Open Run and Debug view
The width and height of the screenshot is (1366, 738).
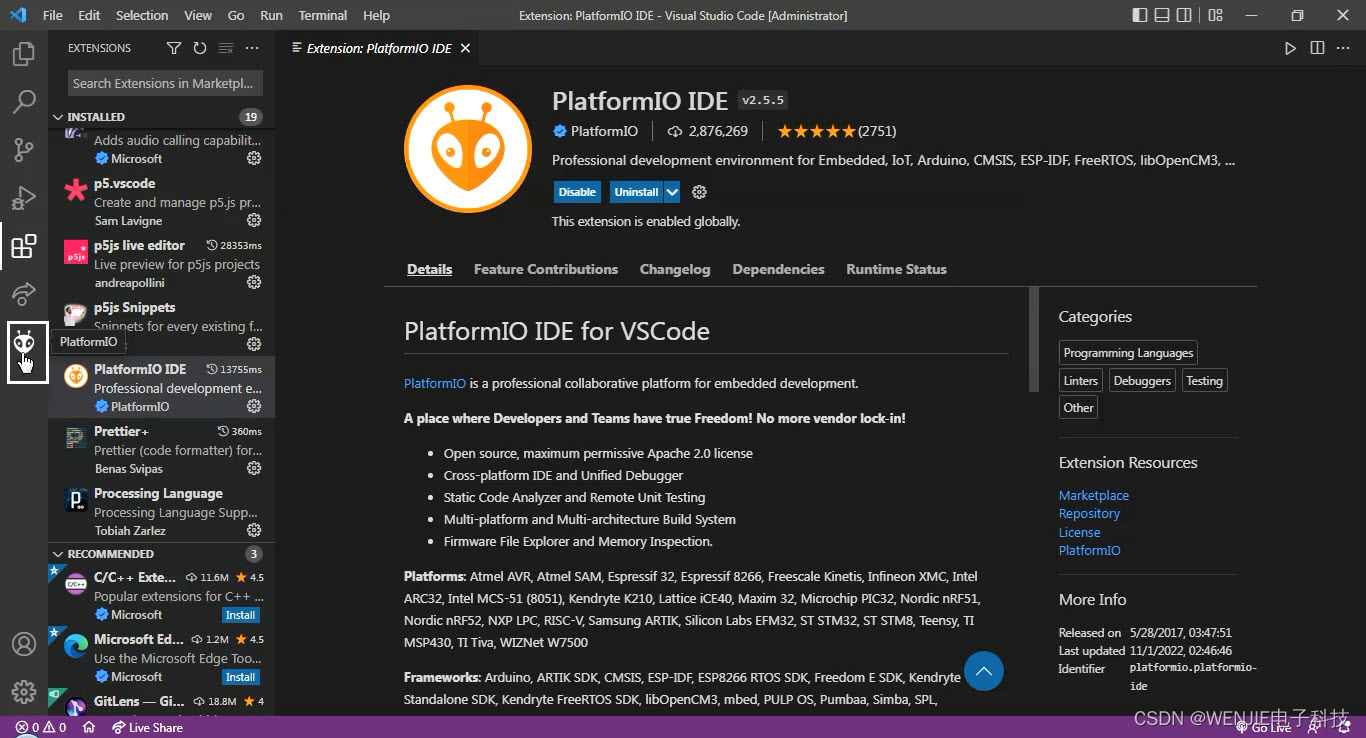(x=24, y=197)
